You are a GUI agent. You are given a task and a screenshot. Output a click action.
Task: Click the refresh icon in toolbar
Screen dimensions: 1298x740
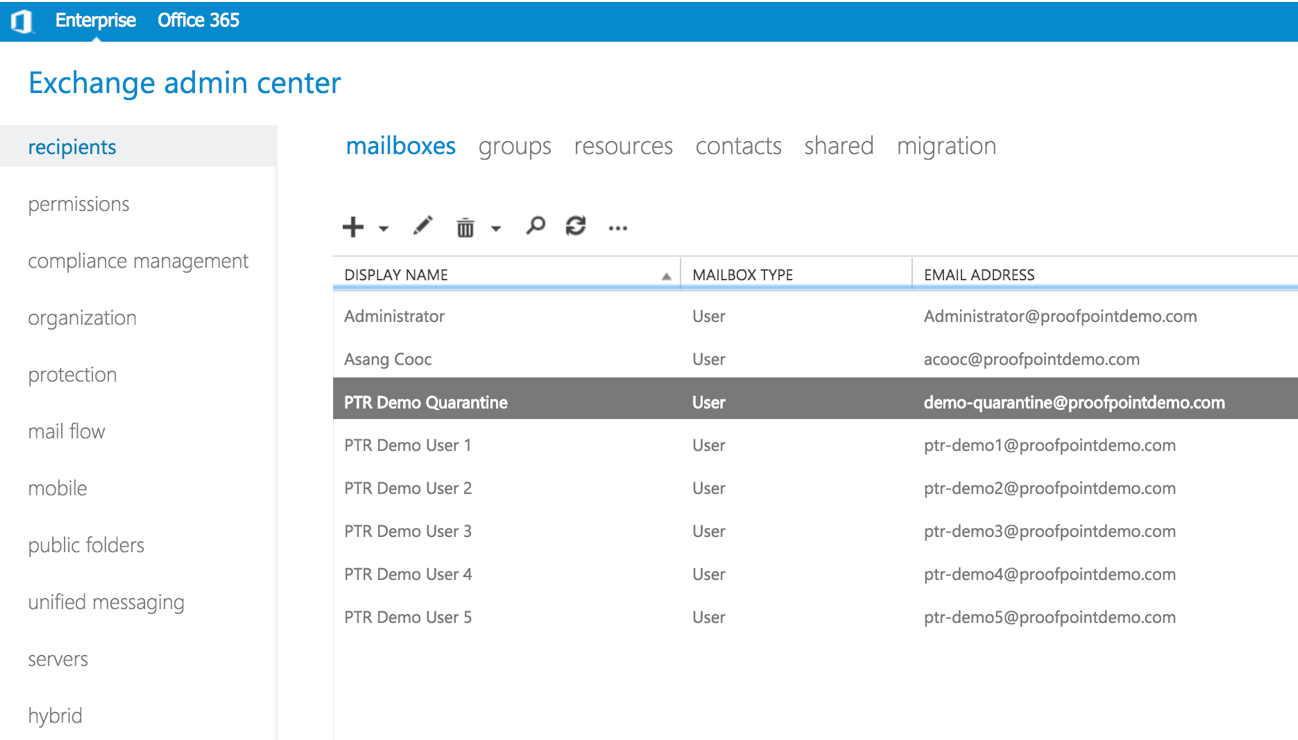coord(575,227)
